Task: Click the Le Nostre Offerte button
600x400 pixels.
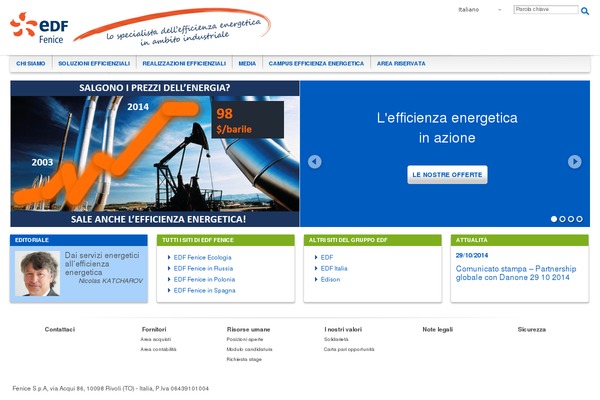Action: tap(447, 175)
